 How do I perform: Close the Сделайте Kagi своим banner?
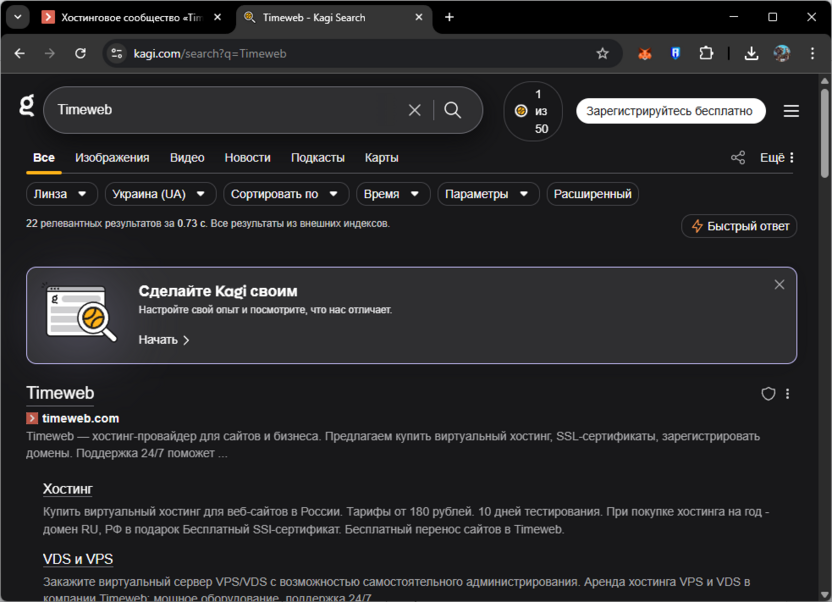(x=779, y=285)
